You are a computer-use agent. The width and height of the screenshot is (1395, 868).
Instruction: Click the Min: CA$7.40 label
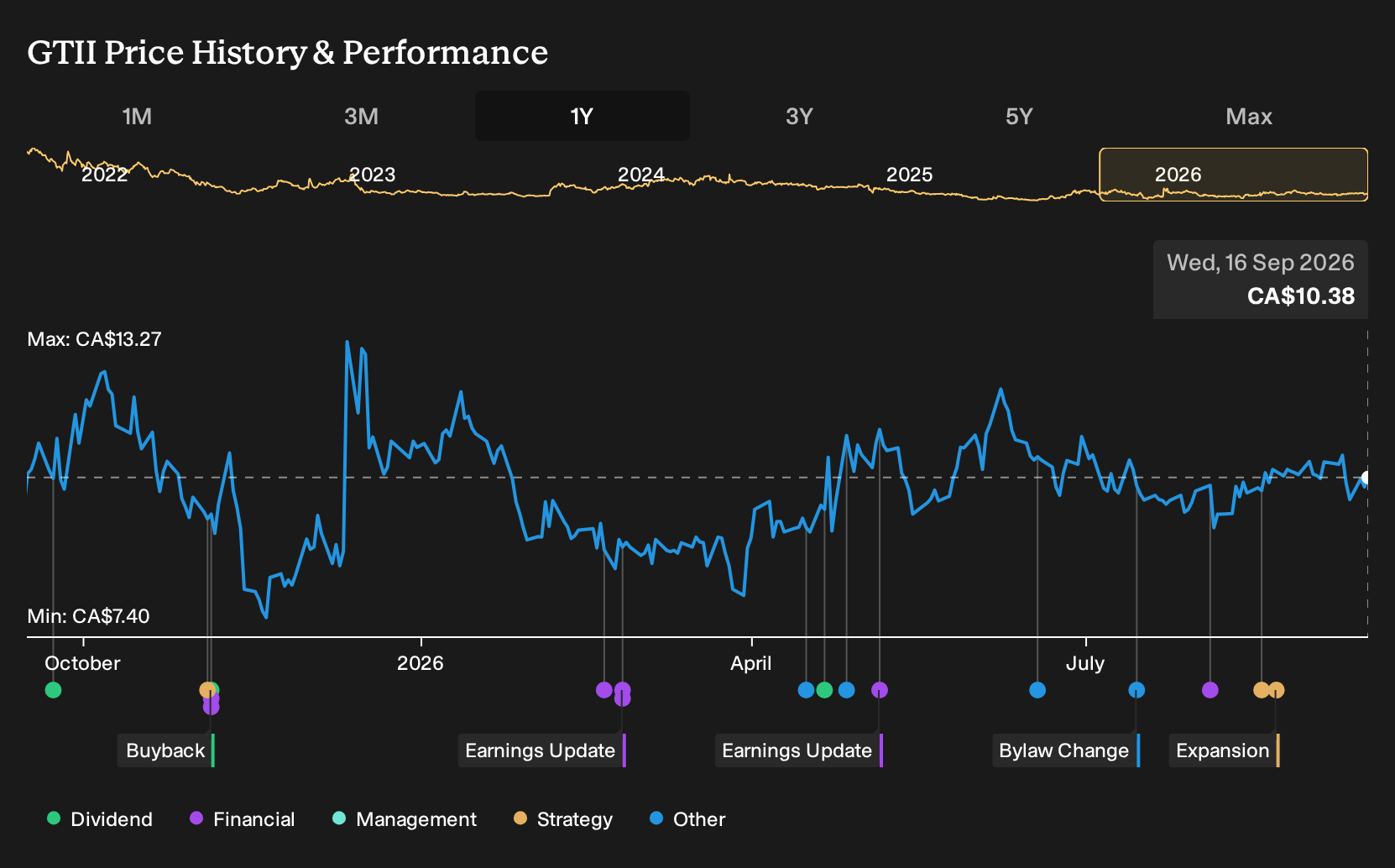pos(88,616)
